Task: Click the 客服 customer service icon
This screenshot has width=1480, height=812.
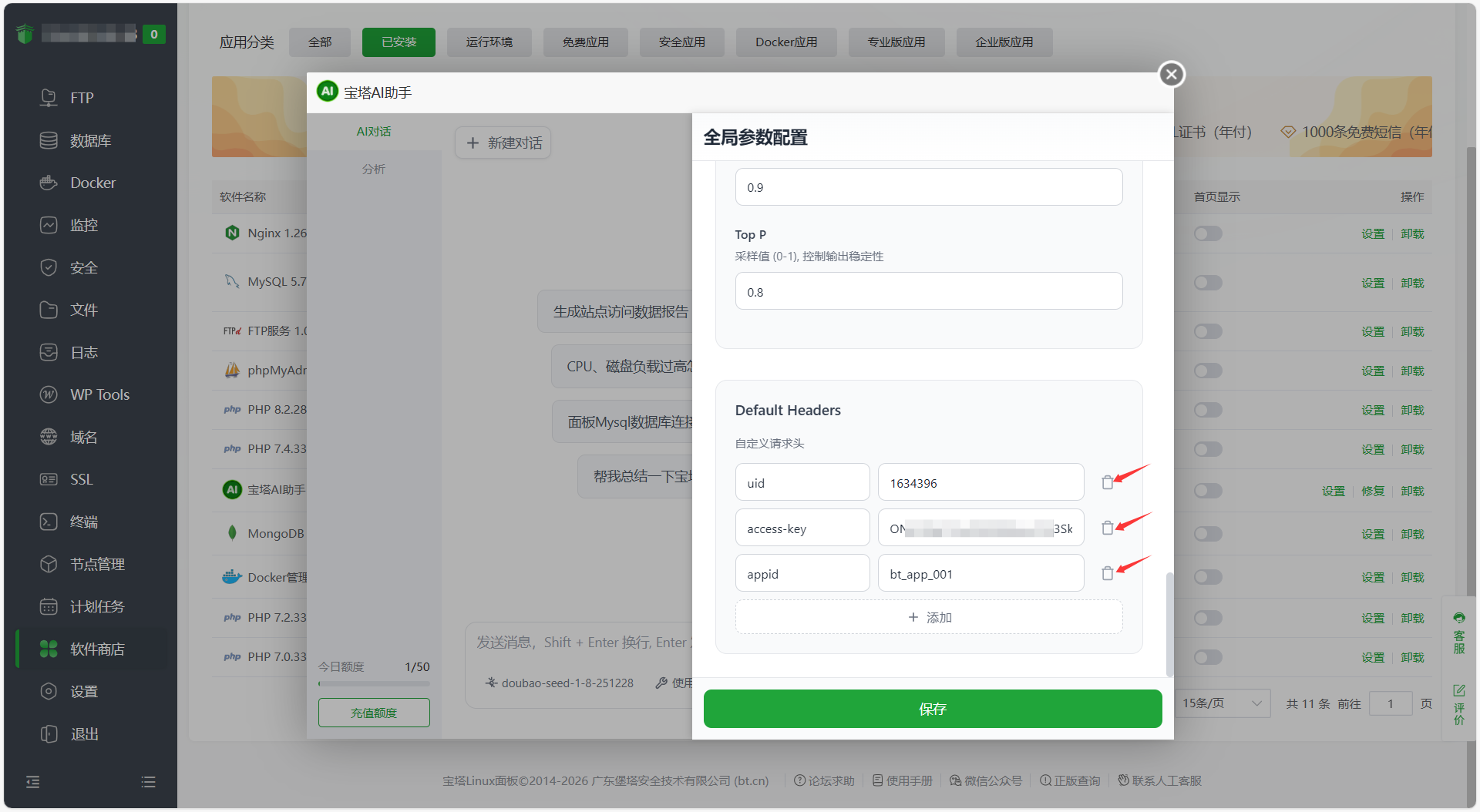Action: 1458,632
